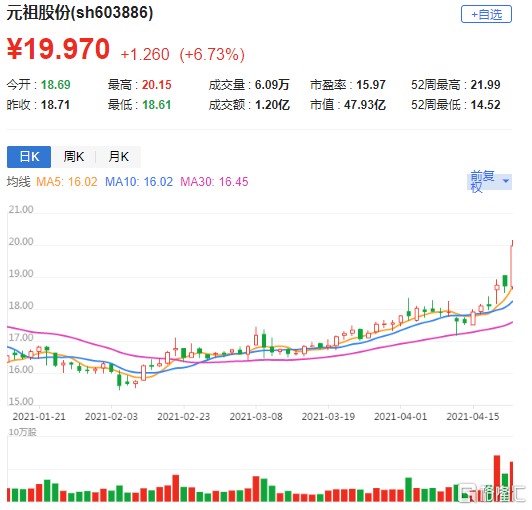The width and height of the screenshot is (532, 510).
Task: Click 成交量 value 6.09万
Action: (272, 84)
